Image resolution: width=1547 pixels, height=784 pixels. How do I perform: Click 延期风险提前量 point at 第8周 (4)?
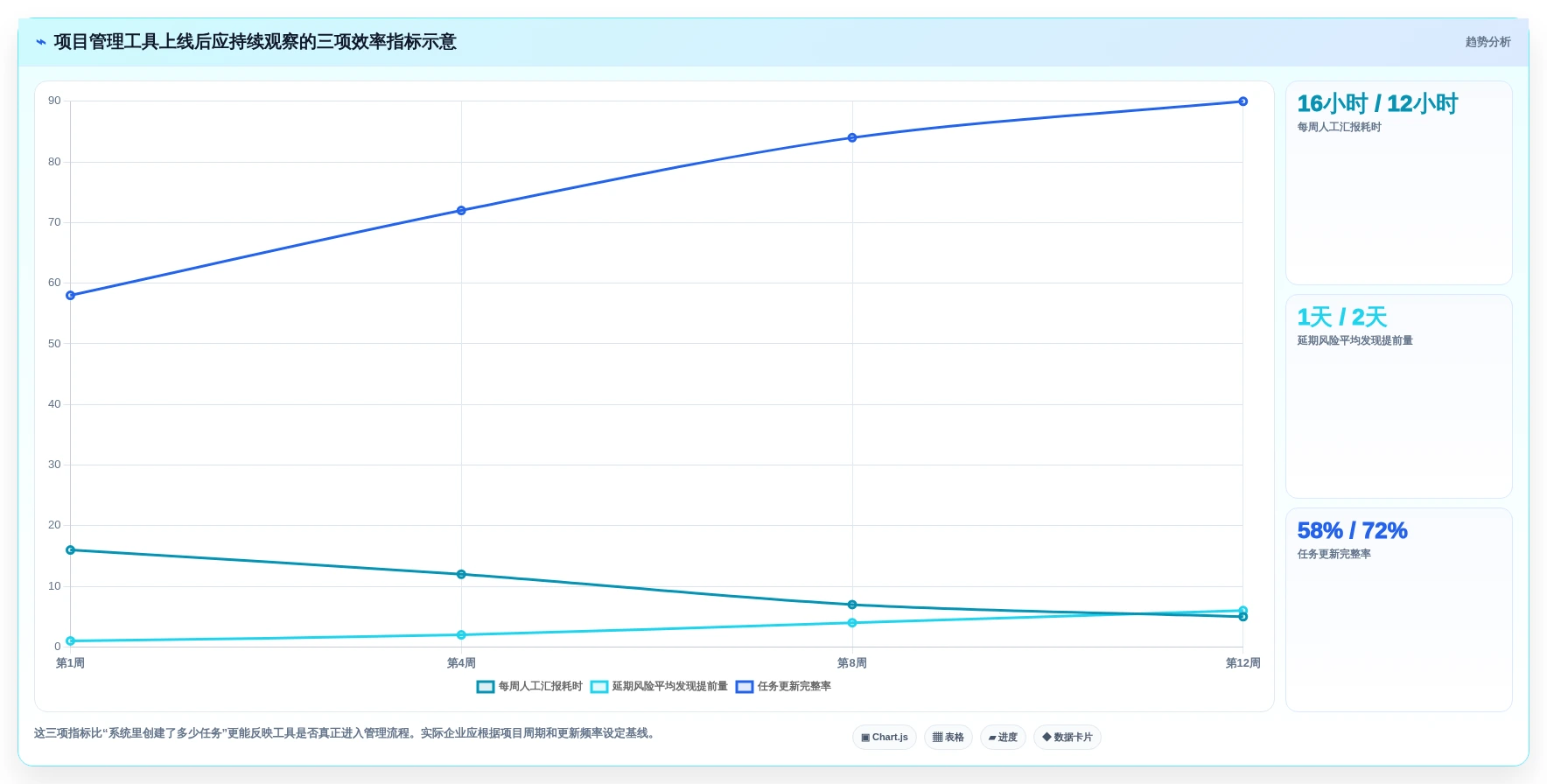[852, 623]
